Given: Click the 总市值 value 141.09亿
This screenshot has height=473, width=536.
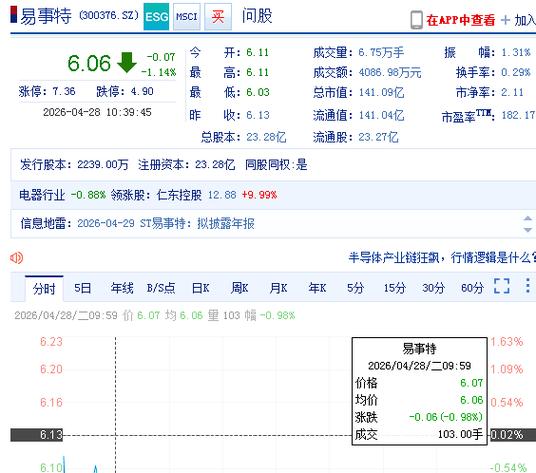Looking at the screenshot, I should pos(381,92).
